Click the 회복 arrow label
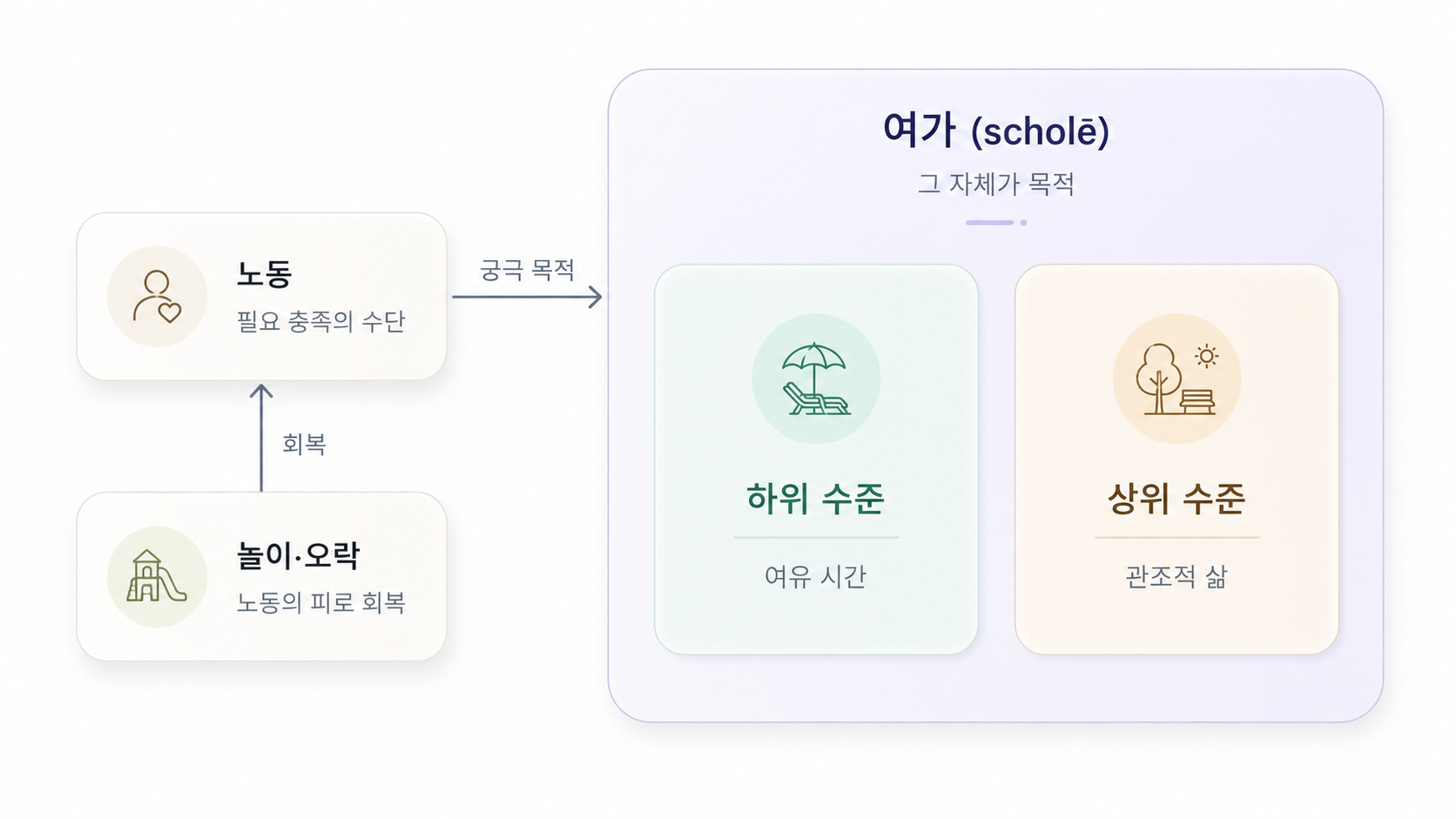 tap(304, 445)
